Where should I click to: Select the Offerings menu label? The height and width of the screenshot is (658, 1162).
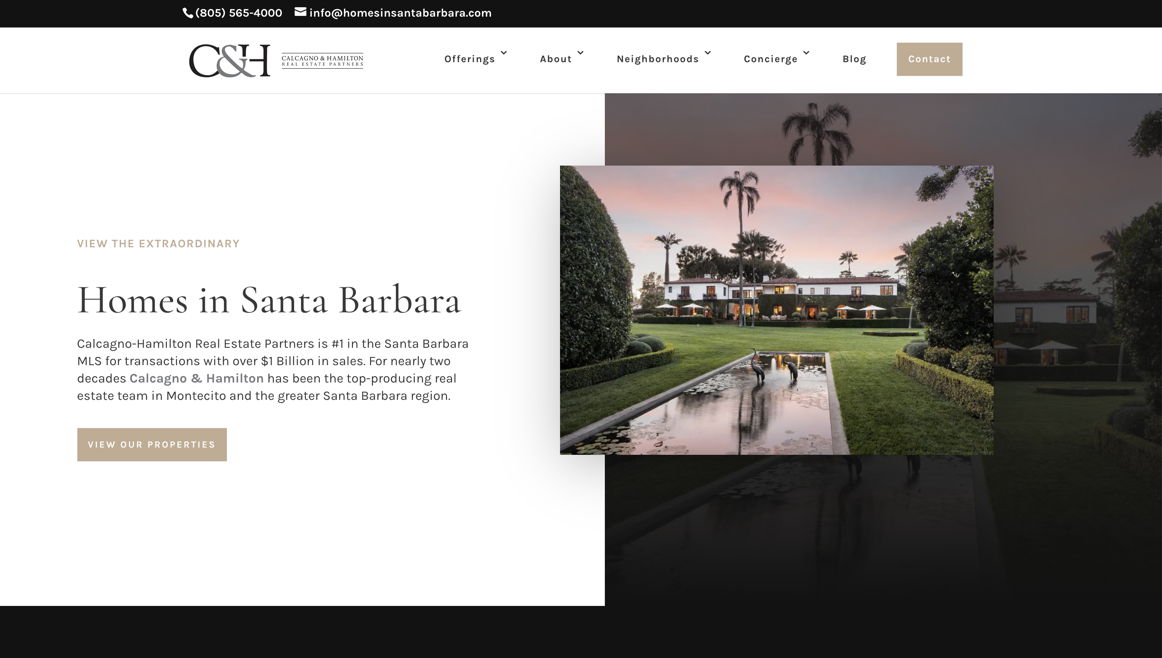pyautogui.click(x=469, y=59)
